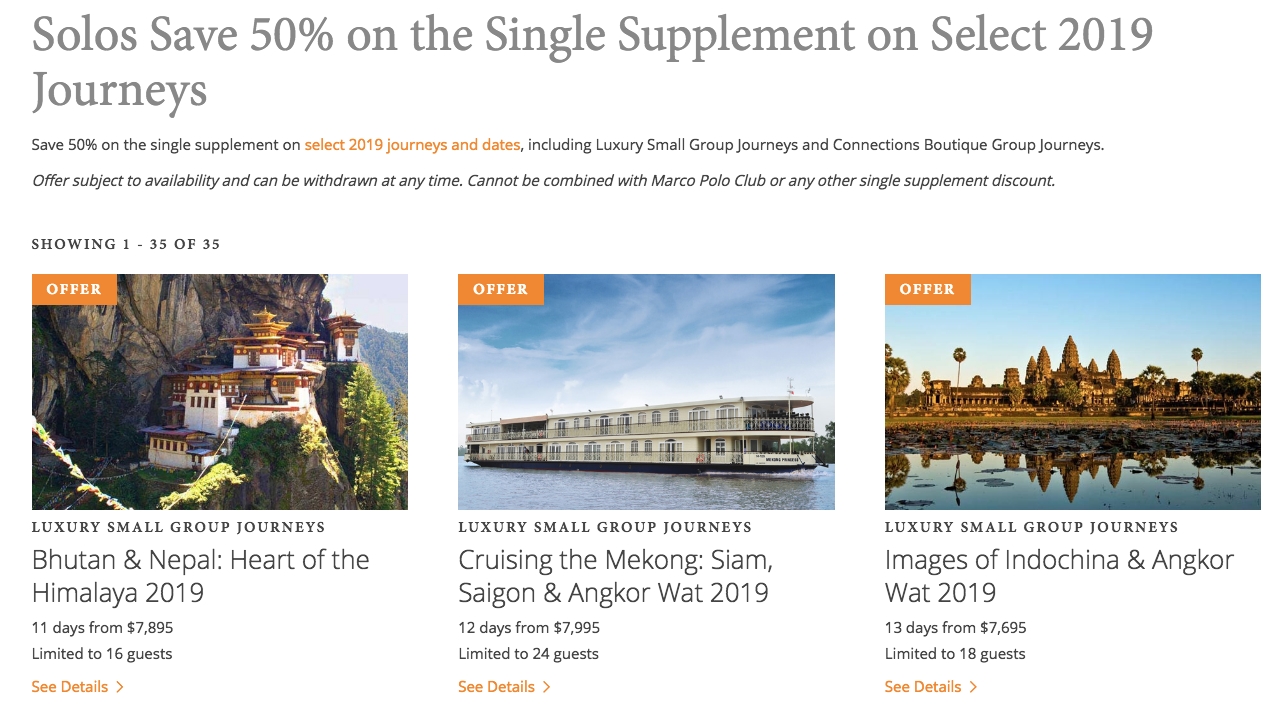This screenshot has height=721, width=1283.
Task: Open the 'Cruising the Mekong' journey title
Action: pyautogui.click(x=615, y=576)
